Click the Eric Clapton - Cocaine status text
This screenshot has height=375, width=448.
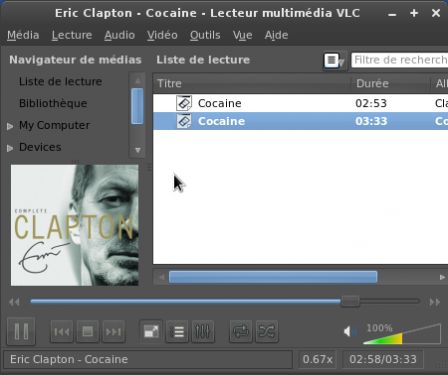(69, 359)
